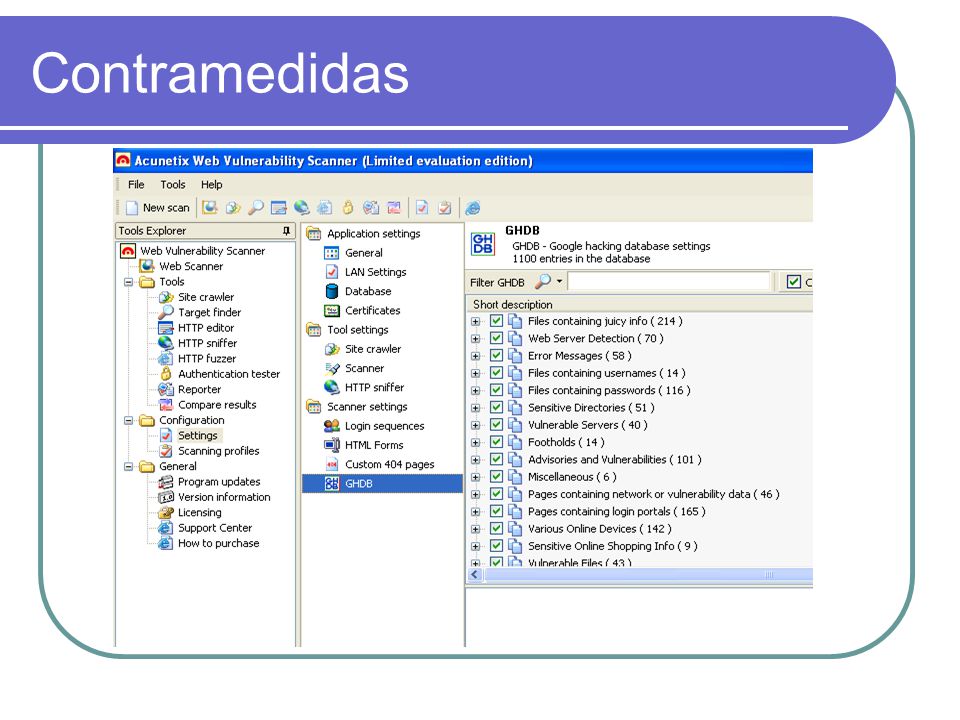Viewport: 960px width, 720px height.
Task: Open the Tools menu
Action: (173, 184)
